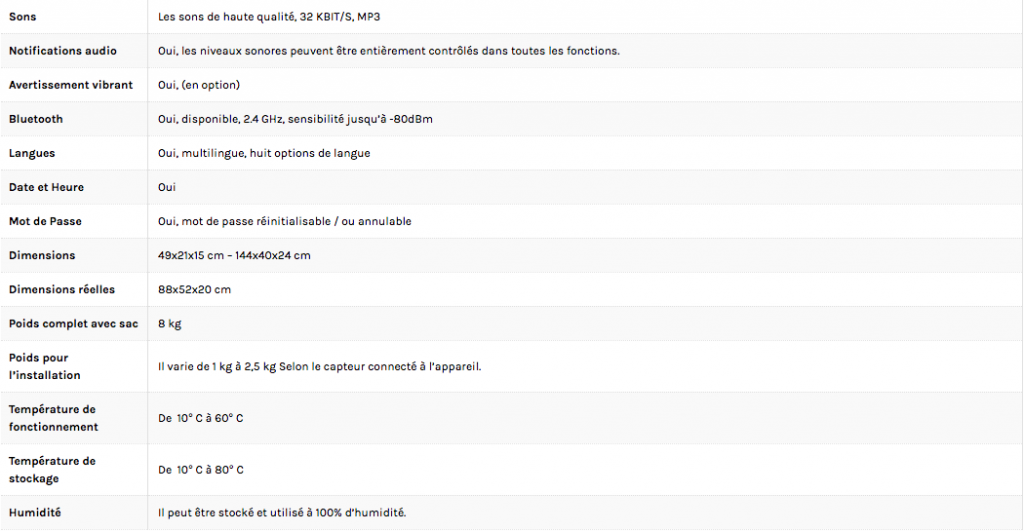The image size is (1024, 532).
Task: Click the Poids pour l'installation label
Action: tap(44, 366)
